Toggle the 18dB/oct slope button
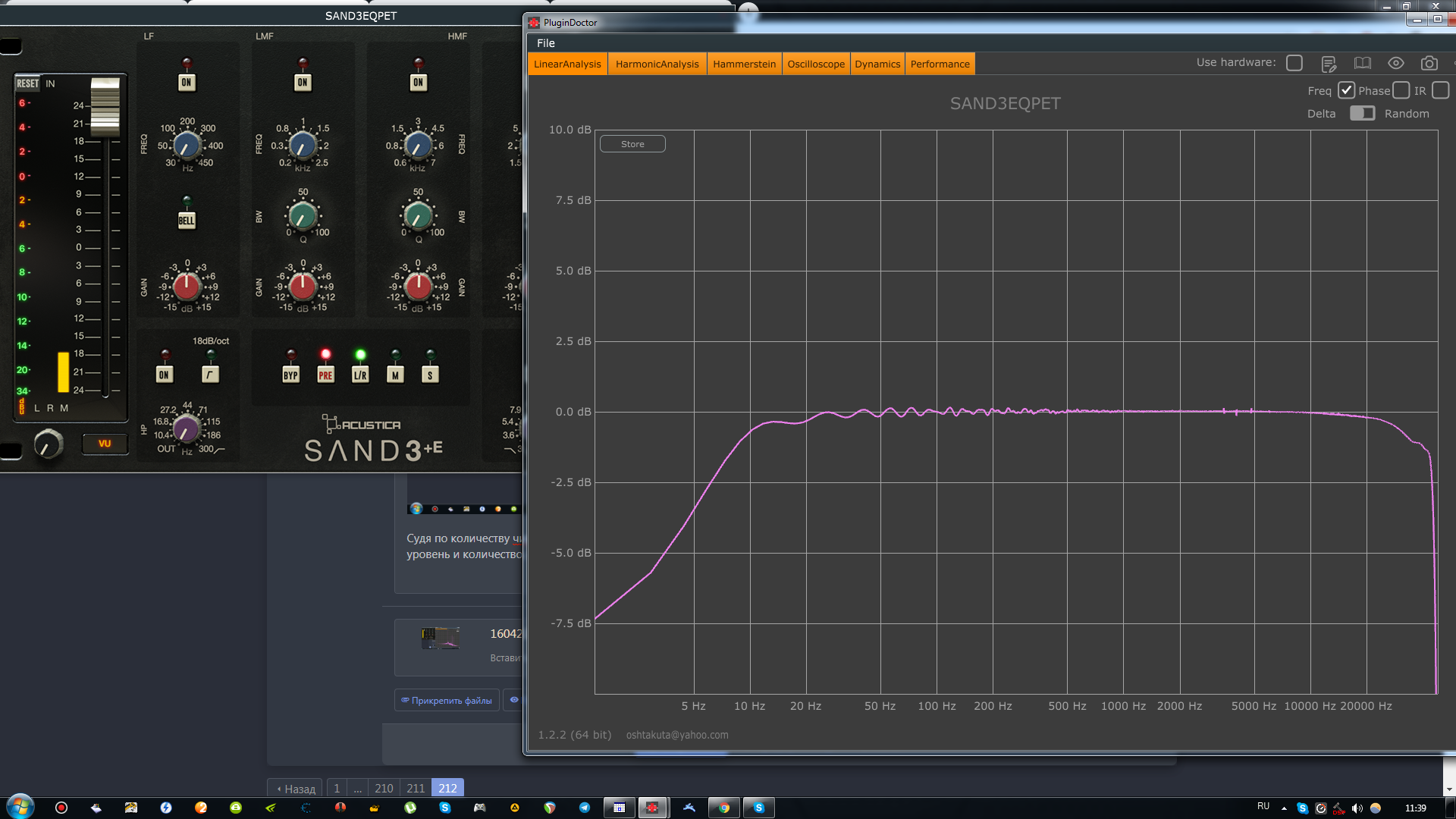 tap(211, 375)
